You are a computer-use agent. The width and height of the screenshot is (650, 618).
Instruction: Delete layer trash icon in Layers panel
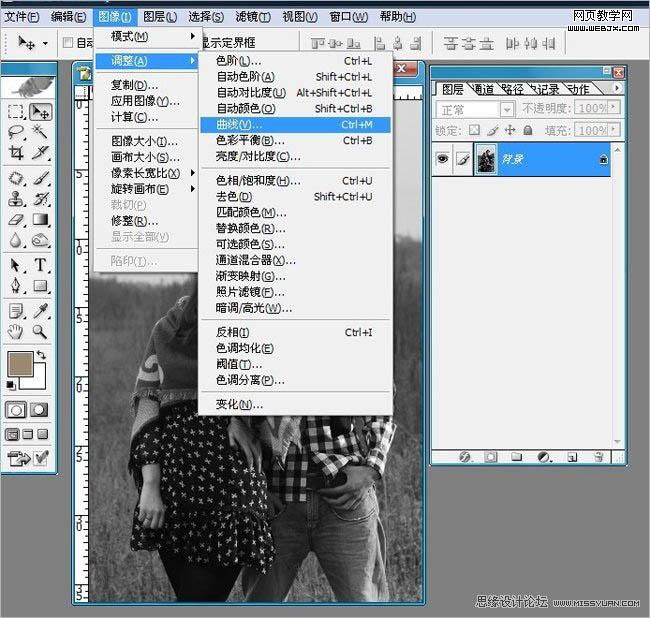(599, 457)
